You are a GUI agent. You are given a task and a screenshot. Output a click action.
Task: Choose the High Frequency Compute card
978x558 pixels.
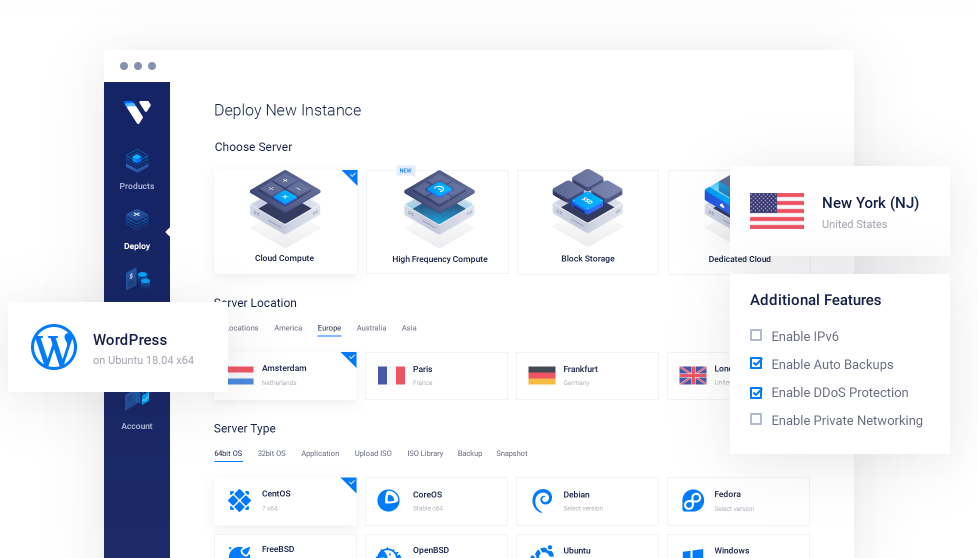click(x=437, y=221)
